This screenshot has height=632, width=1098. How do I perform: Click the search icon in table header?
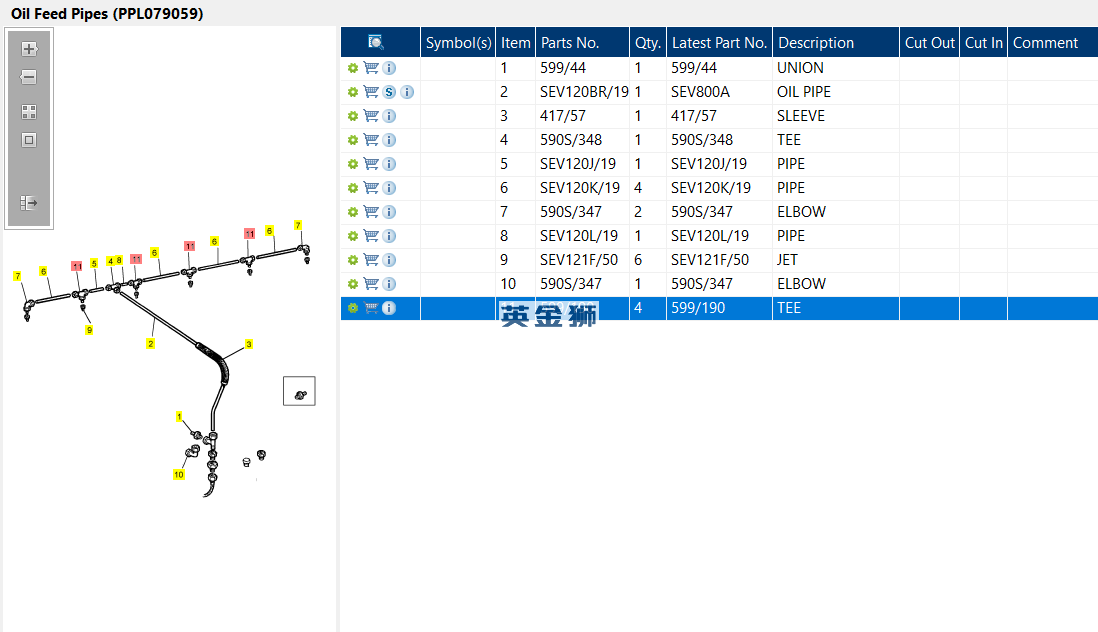point(376,42)
